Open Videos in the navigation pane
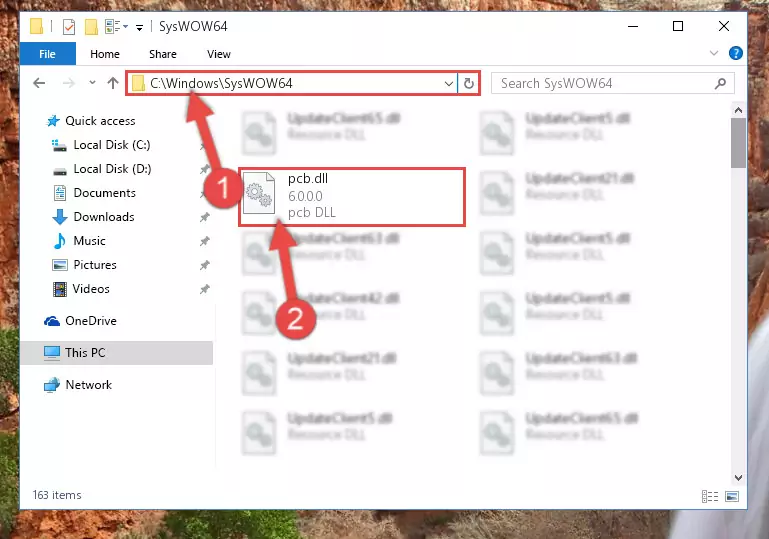 point(81,289)
